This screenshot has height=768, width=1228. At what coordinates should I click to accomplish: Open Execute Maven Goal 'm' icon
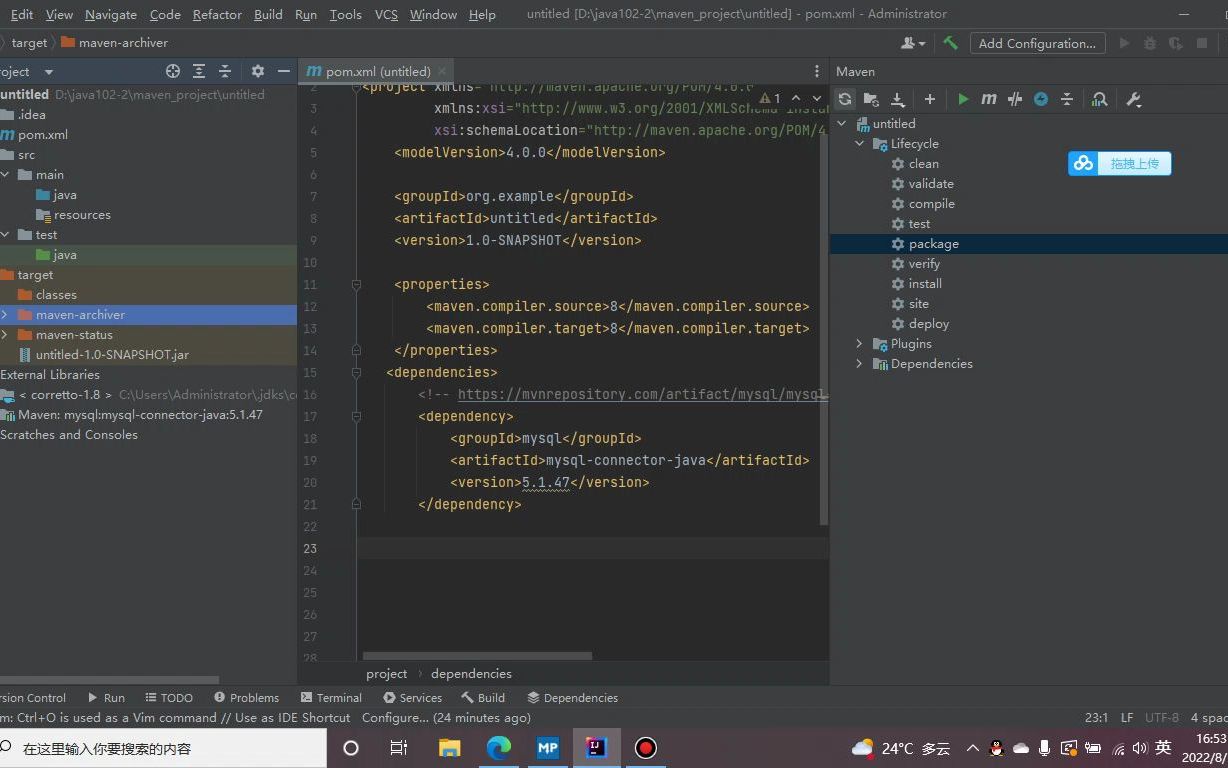(989, 99)
